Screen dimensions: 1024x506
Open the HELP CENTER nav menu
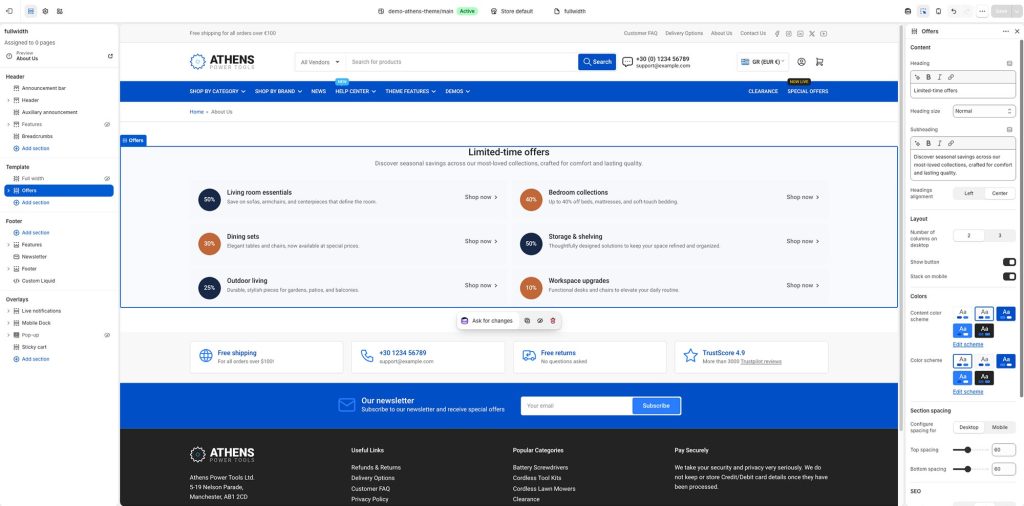click(355, 91)
